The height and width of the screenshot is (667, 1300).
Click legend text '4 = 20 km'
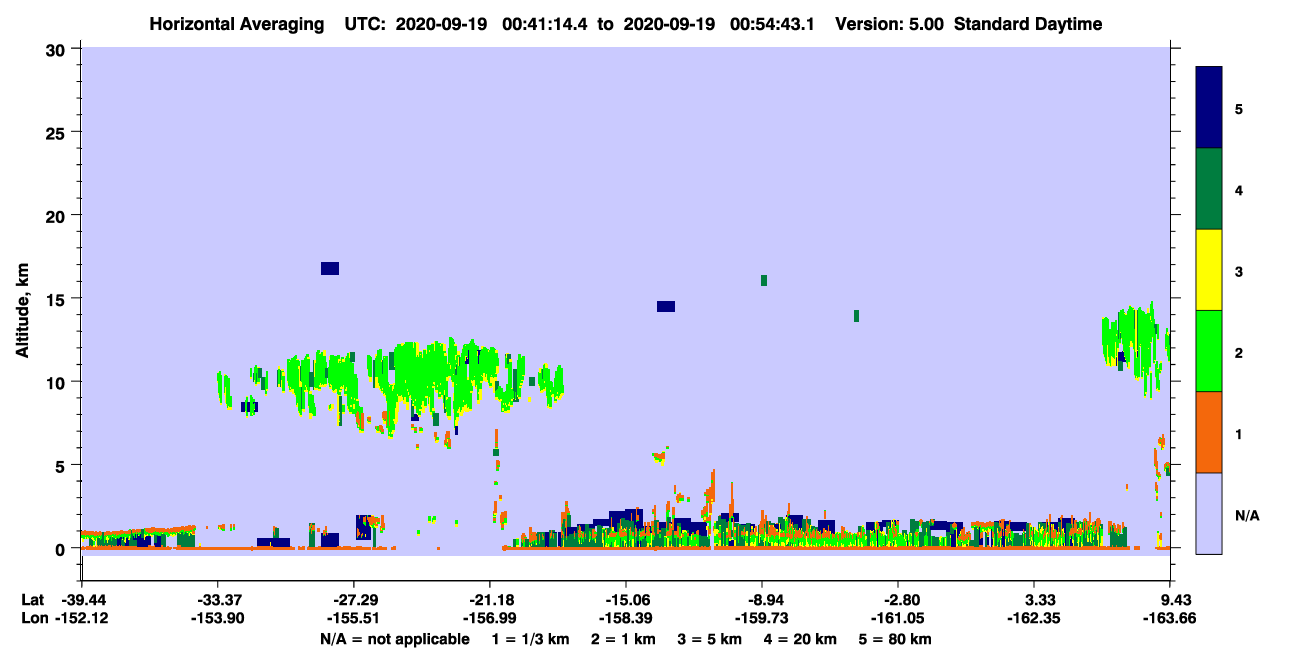pyautogui.click(x=801, y=639)
